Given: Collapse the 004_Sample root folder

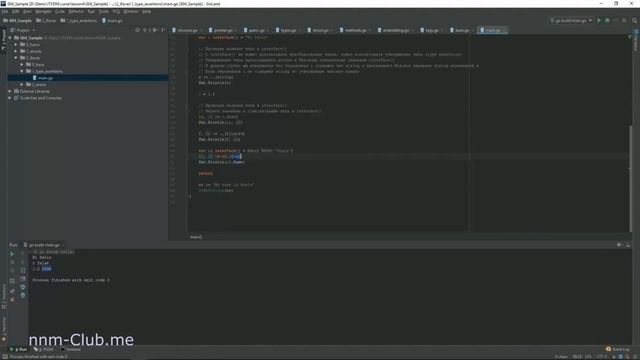Looking at the screenshot, I should (10, 38).
